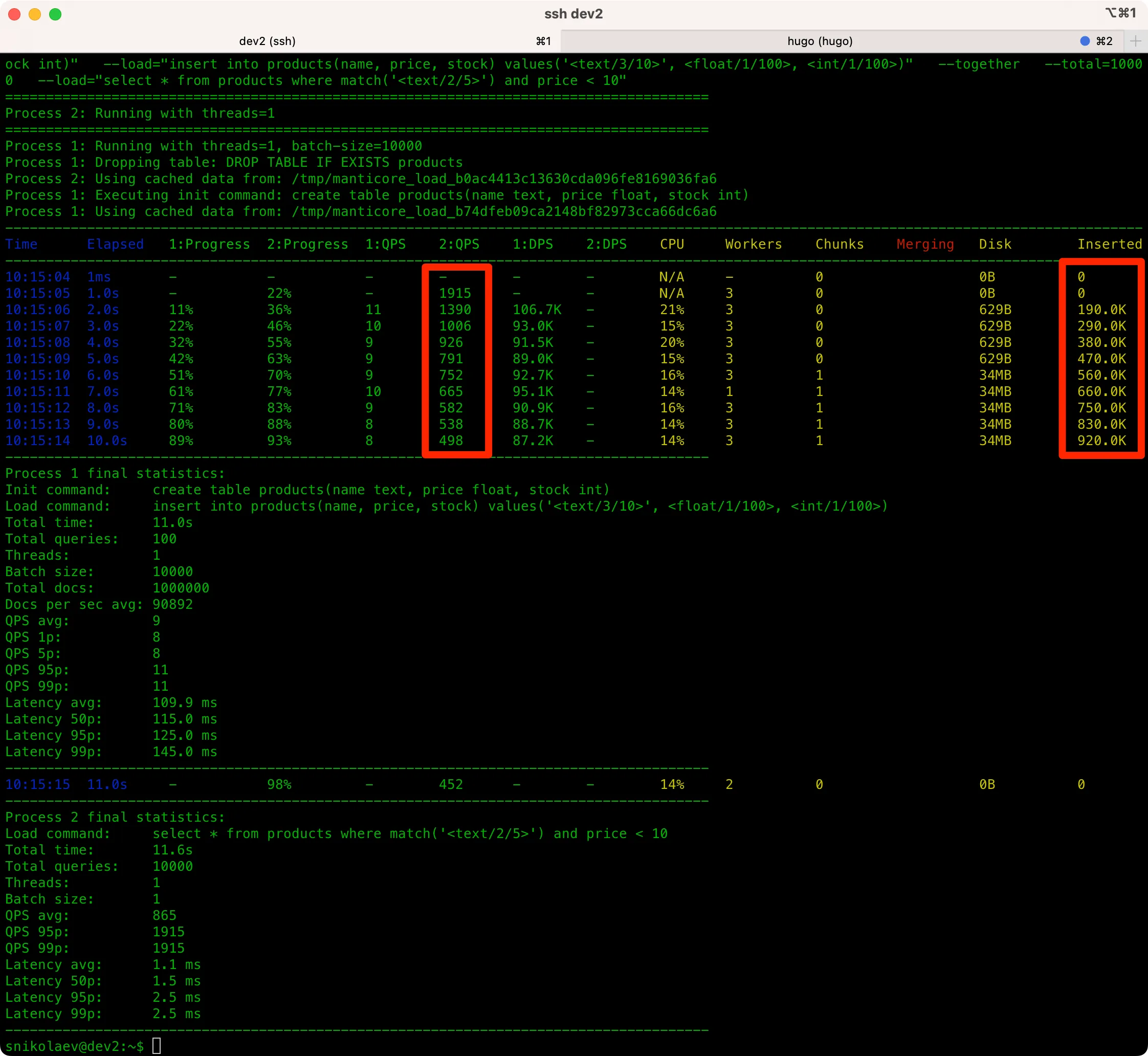Open a new tab with the plus button
Viewport: 1148px width, 1056px height.
tap(1135, 41)
